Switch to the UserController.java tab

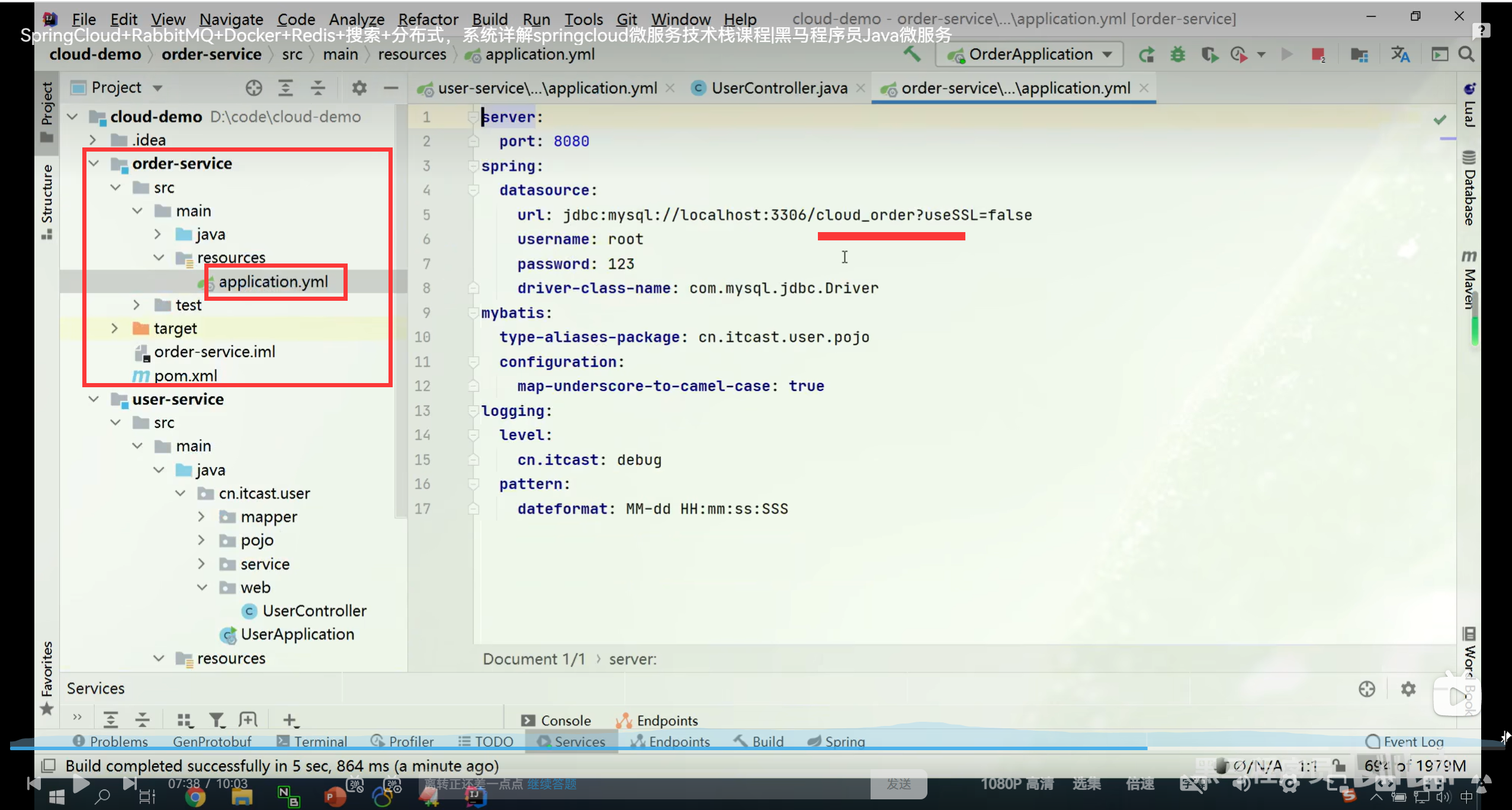pyautogui.click(x=778, y=88)
